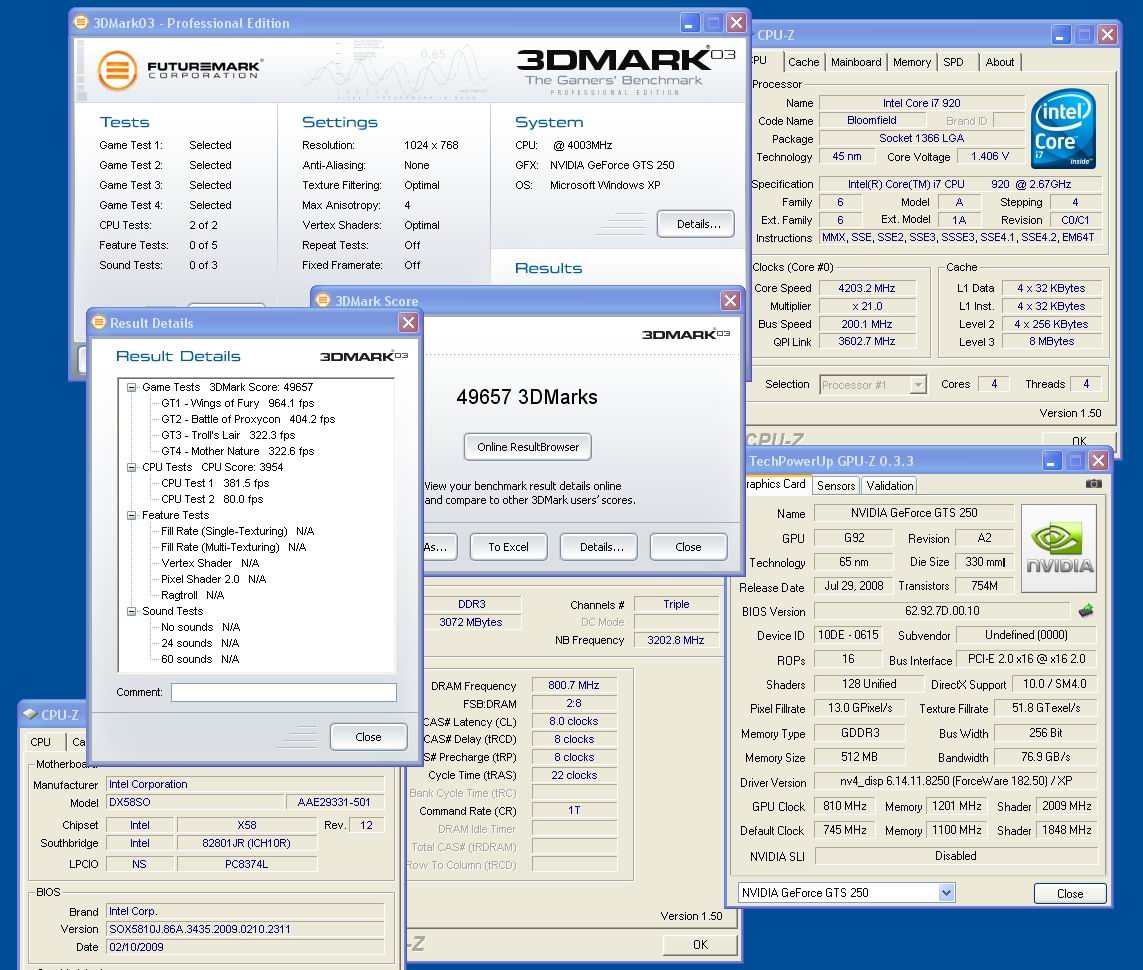The width and height of the screenshot is (1143, 970).
Task: Click Close button in Result Details window
Action: 368,737
